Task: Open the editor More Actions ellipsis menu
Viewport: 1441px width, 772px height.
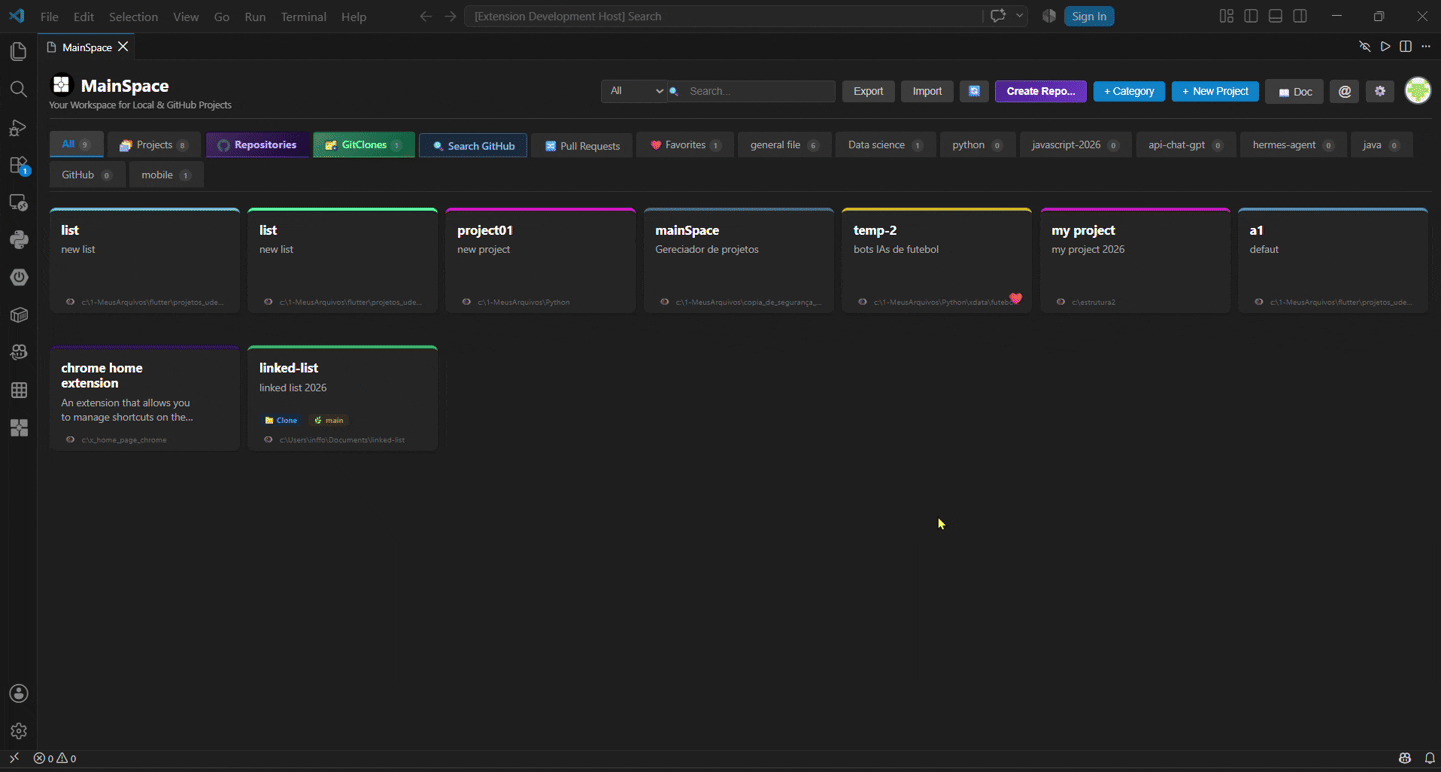Action: tap(1426, 47)
